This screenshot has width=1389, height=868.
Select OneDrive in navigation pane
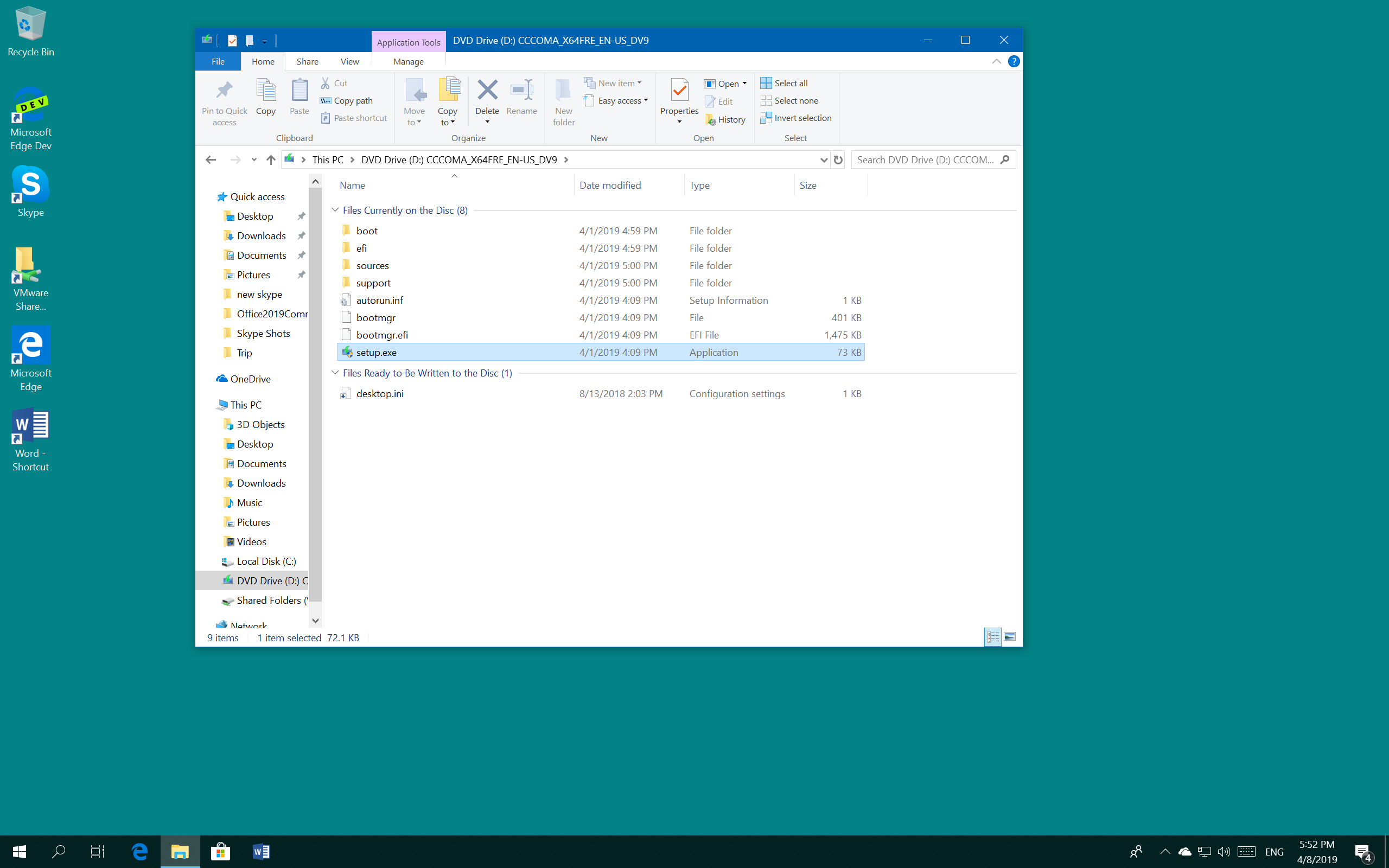click(251, 379)
